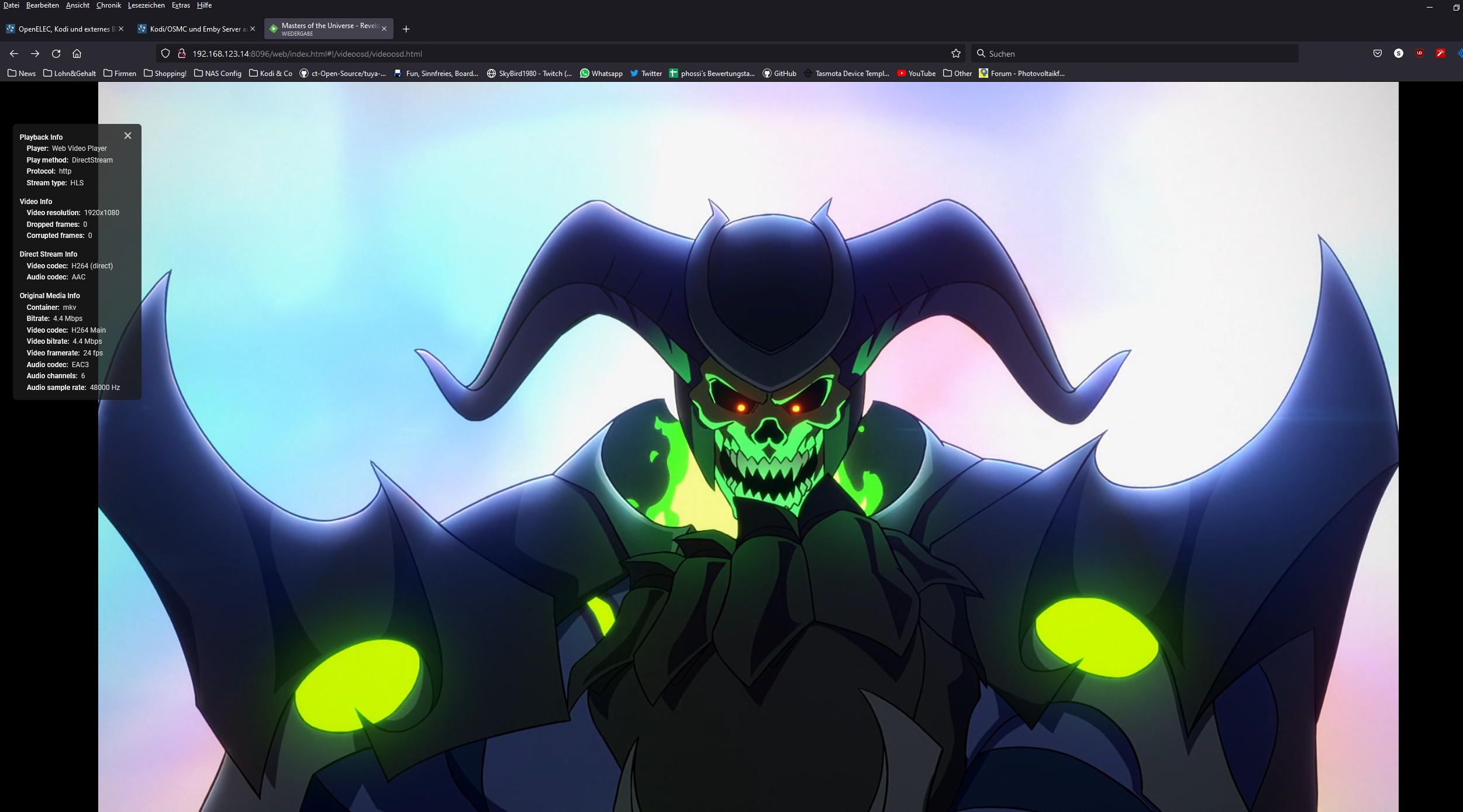
Task: Open the Tasmota Device Templ bookmark
Action: pos(847,74)
